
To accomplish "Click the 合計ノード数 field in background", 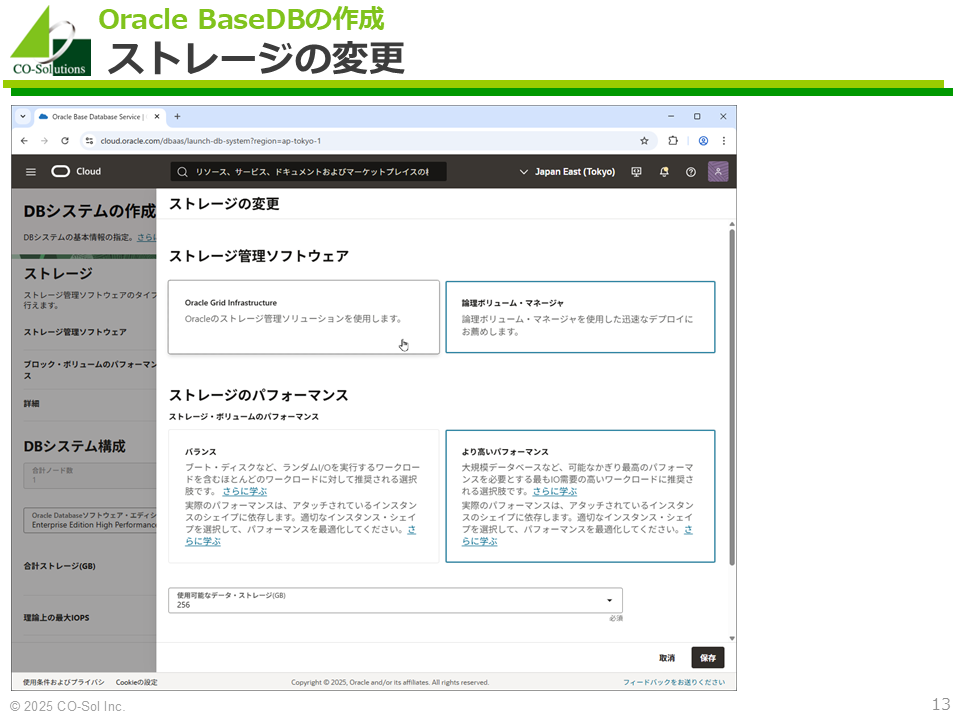I will tap(90, 475).
